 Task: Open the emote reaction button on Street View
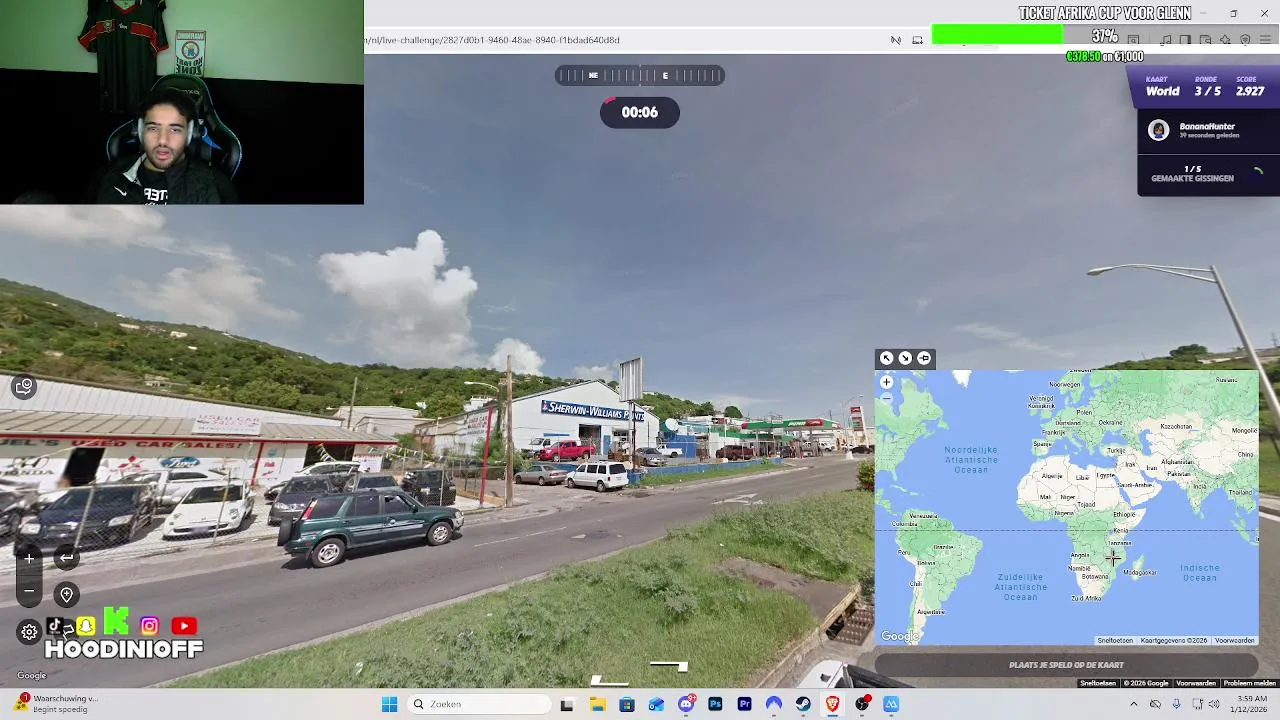point(24,386)
